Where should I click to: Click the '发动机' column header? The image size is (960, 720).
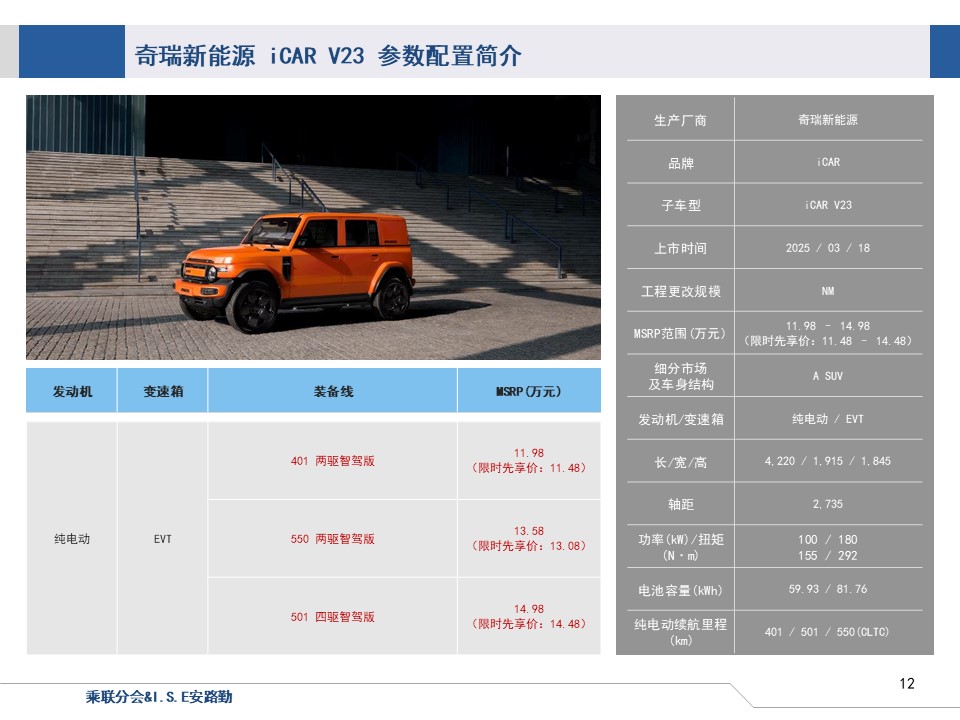pos(72,391)
